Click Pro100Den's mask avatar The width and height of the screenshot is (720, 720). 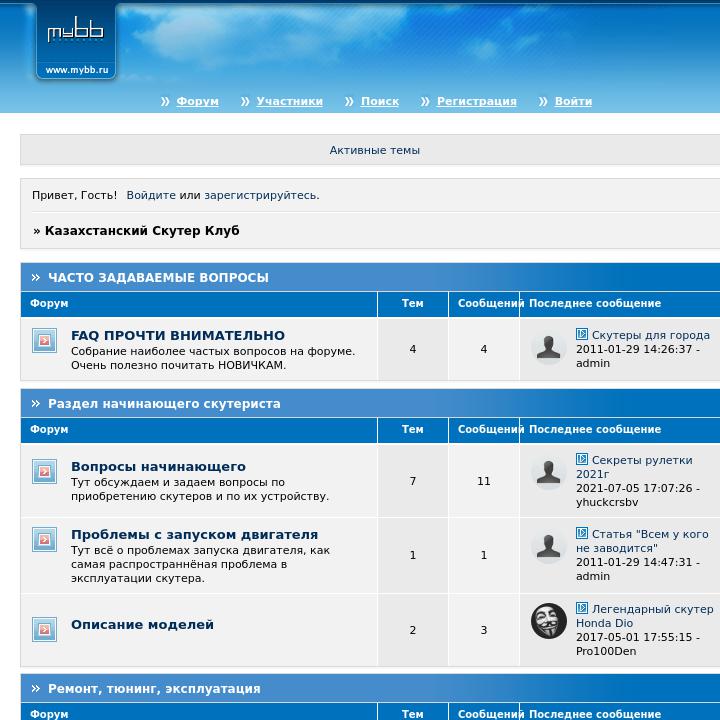click(549, 621)
